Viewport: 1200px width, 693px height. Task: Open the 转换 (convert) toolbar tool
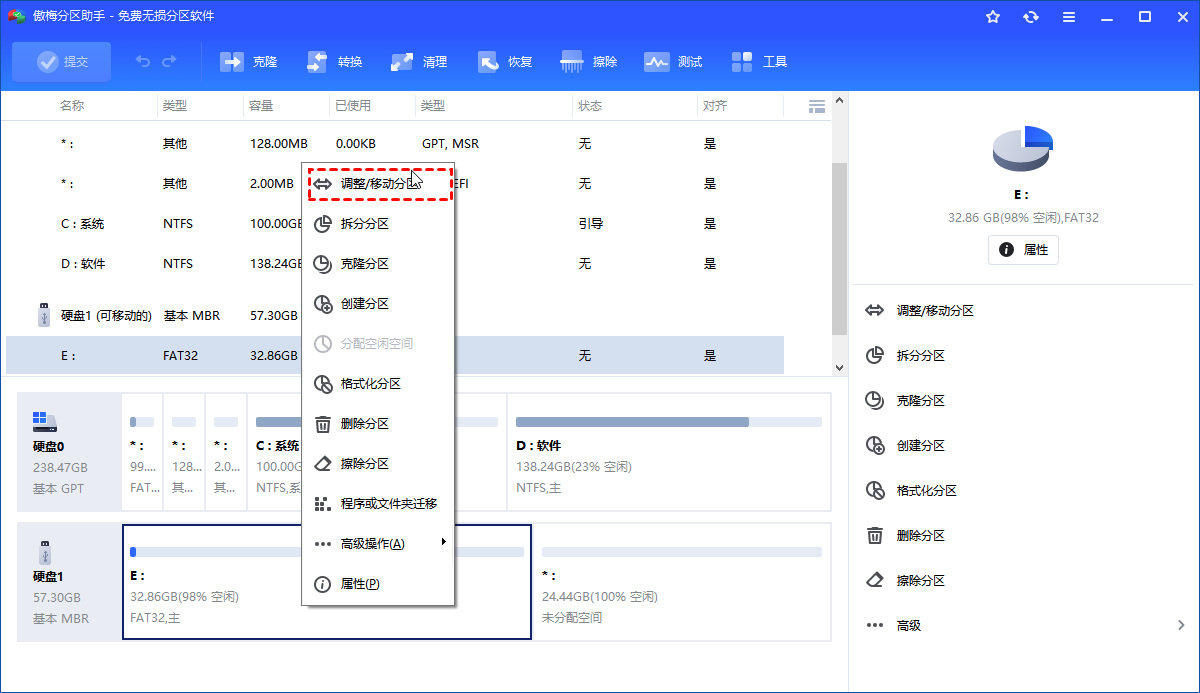(334, 62)
